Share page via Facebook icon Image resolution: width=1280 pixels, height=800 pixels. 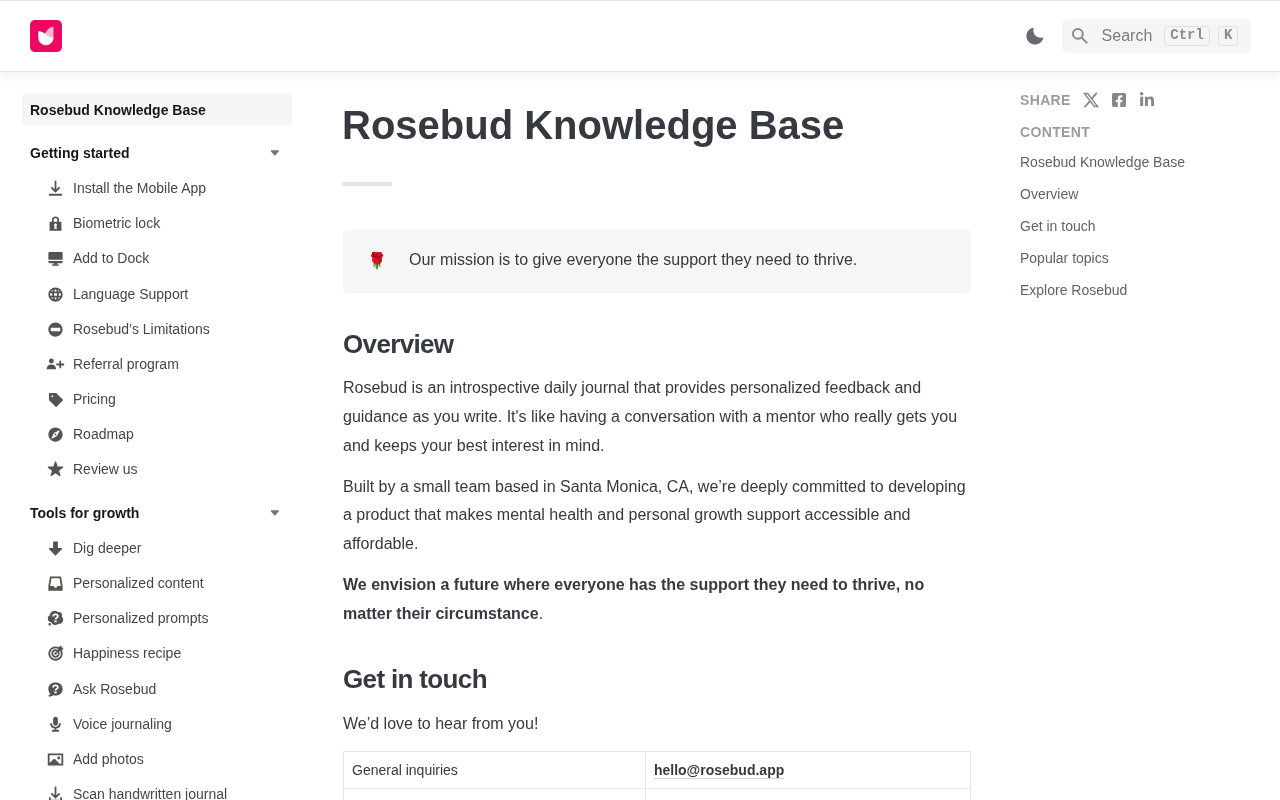[x=1119, y=100]
